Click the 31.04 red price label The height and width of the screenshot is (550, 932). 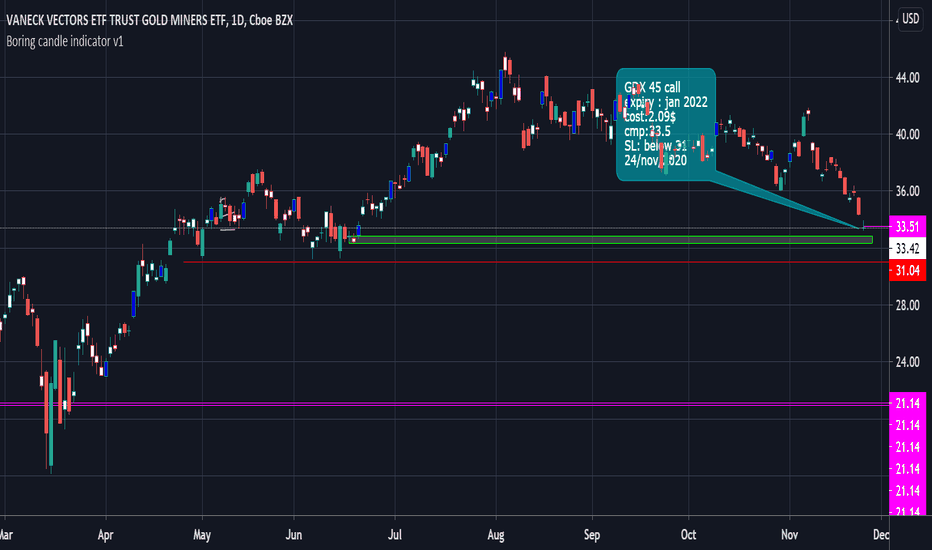pyautogui.click(x=907, y=271)
